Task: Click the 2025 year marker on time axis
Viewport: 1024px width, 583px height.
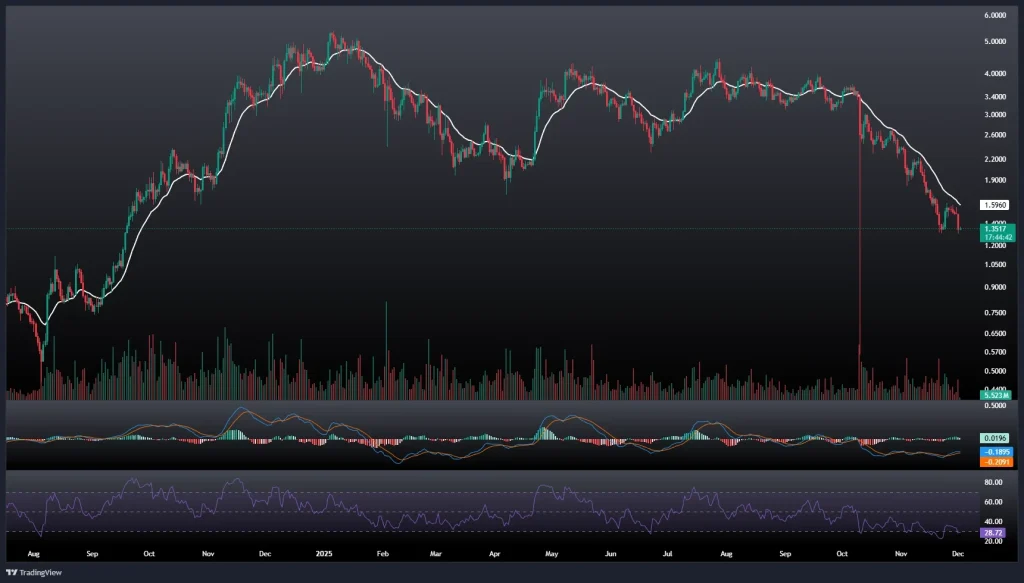Action: [323, 552]
